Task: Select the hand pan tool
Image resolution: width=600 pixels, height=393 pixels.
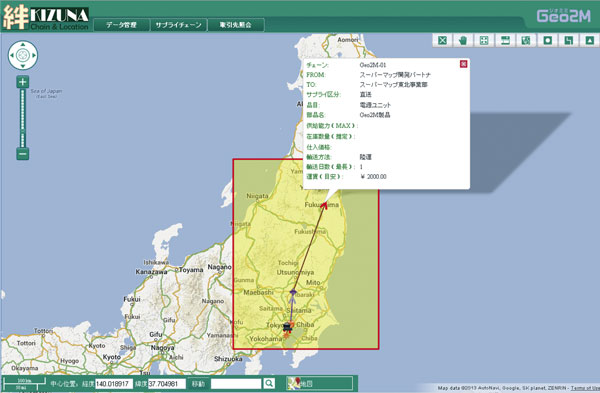Action: [x=463, y=40]
